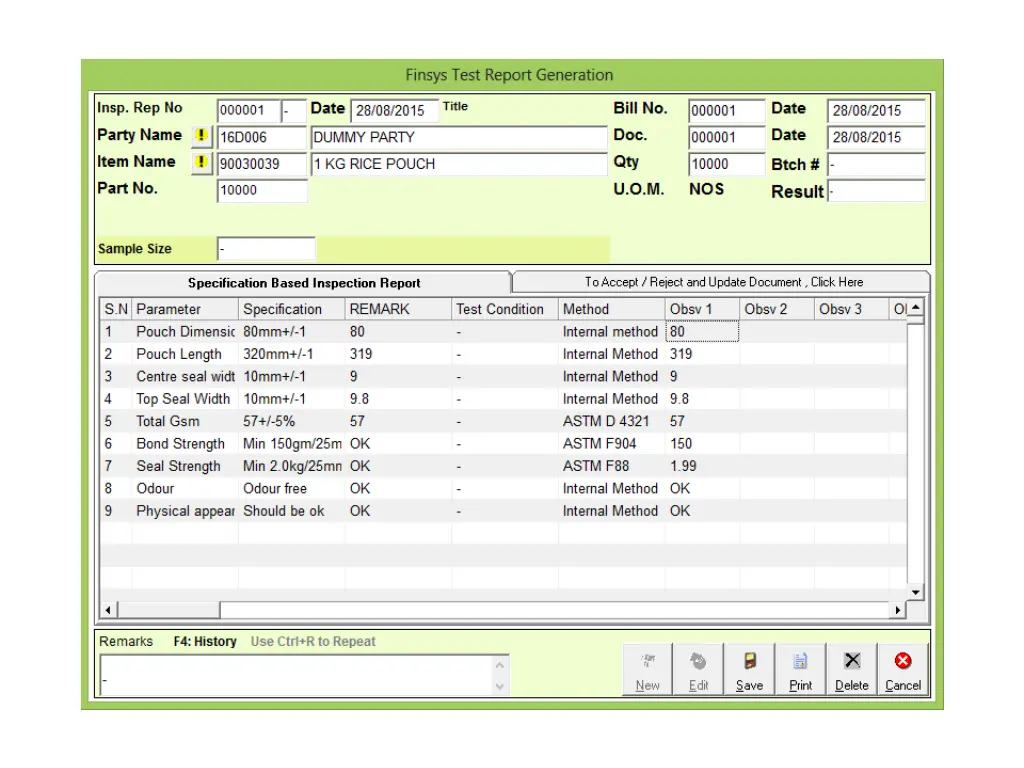Click the Doc. number input field

coord(726,137)
